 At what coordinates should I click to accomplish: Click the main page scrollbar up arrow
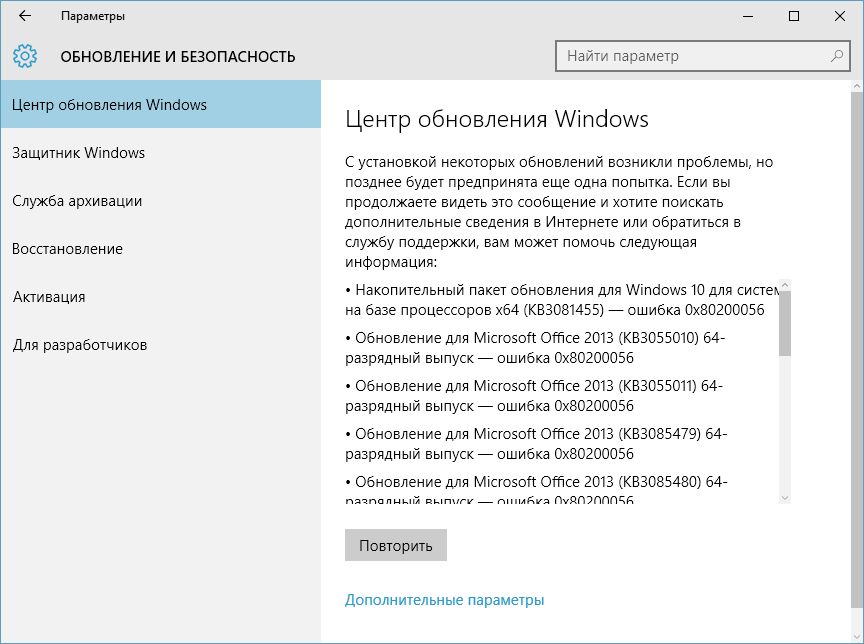(857, 86)
